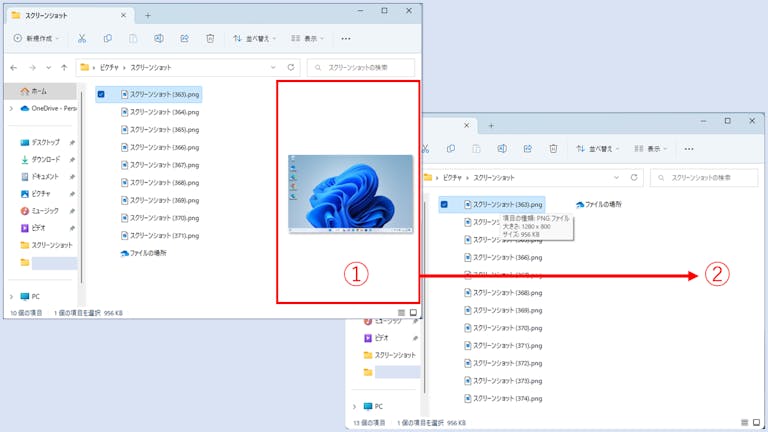
Task: Click the スクリーンショットの検索 search box in the left window
Action: coord(361,68)
